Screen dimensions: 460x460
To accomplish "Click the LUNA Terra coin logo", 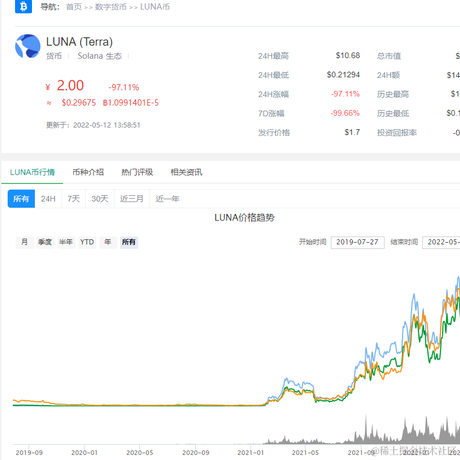I will (x=28, y=46).
